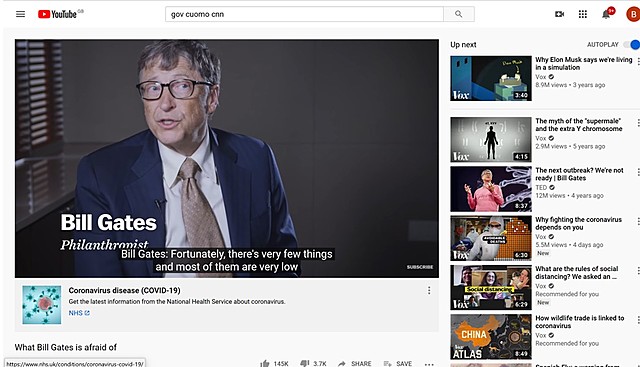Screen dimensions: 640x367
Task: Open the create video camera icon
Action: (x=560, y=14)
